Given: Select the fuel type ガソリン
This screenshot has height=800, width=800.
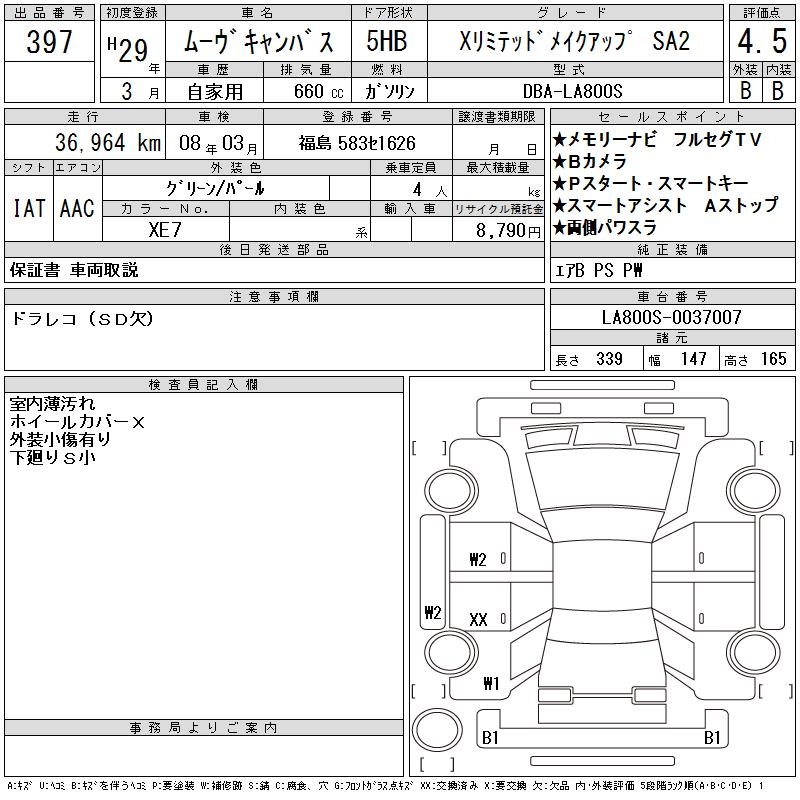Looking at the screenshot, I should pos(389,91).
